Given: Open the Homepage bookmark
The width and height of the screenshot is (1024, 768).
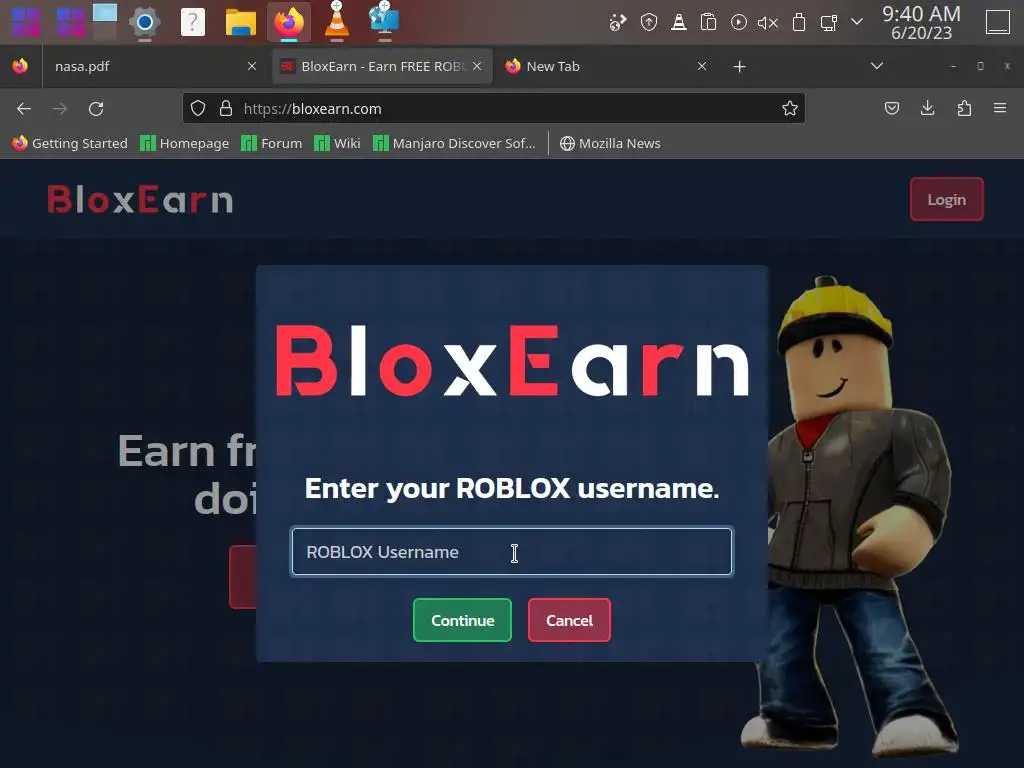Looking at the screenshot, I should [x=185, y=143].
